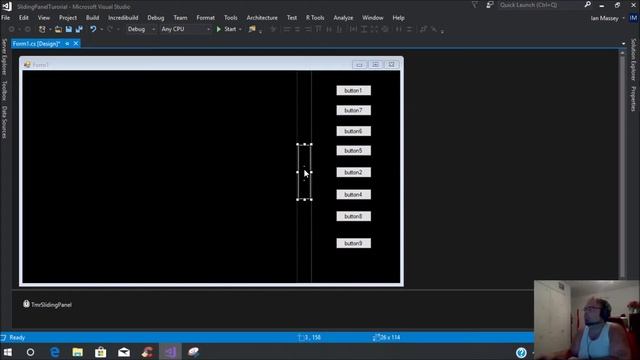Open the Architecture menu

[x=262, y=18]
